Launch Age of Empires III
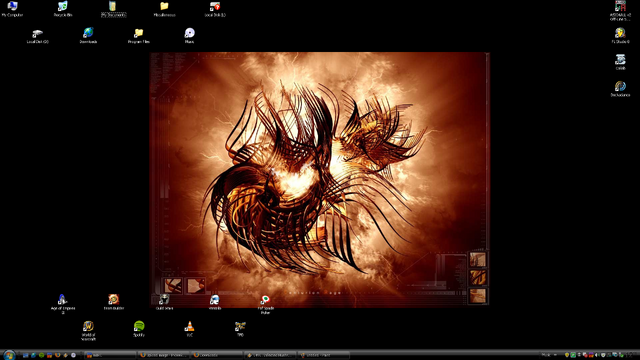Screen dimensions: 640x360 click(x=63, y=304)
